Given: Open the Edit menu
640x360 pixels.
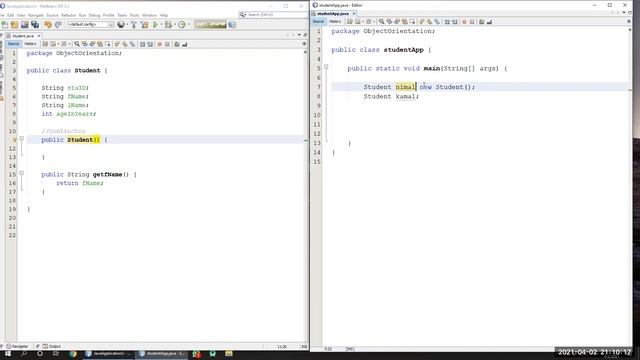Looking at the screenshot, I should (11, 15).
